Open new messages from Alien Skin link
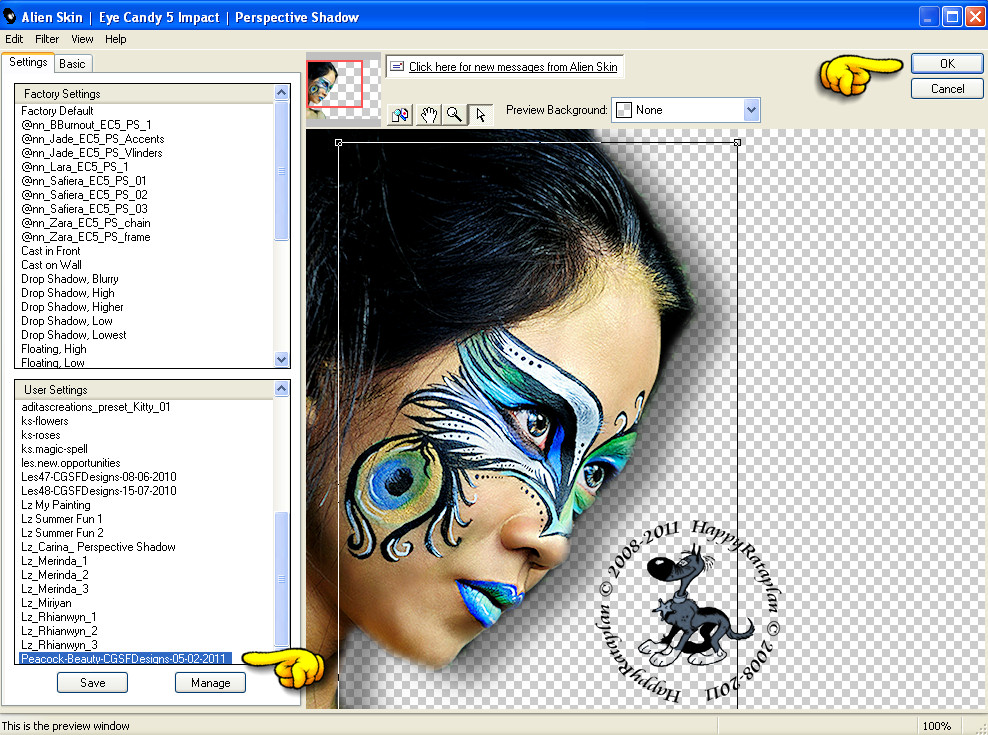This screenshot has width=988, height=735. coord(513,67)
